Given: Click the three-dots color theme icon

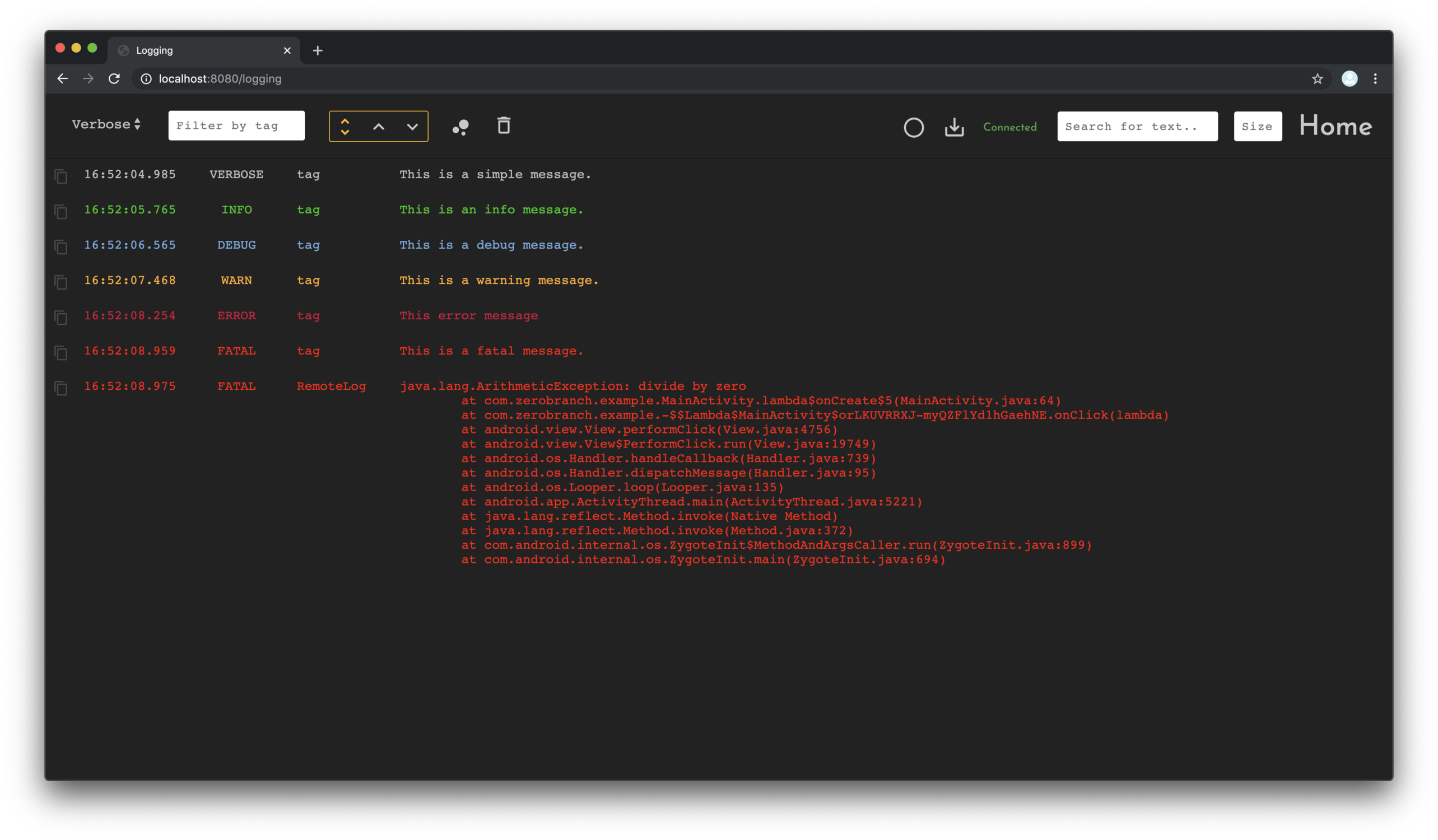Looking at the screenshot, I should click(460, 127).
